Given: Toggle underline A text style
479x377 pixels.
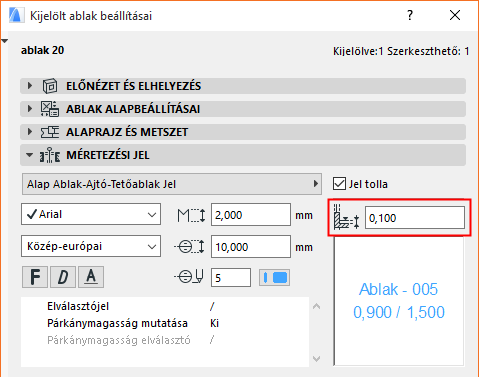Looking at the screenshot, I should [x=91, y=277].
